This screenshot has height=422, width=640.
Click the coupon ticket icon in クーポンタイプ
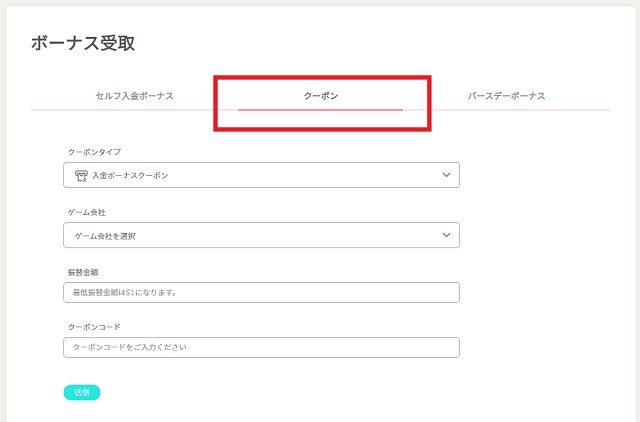pos(81,175)
